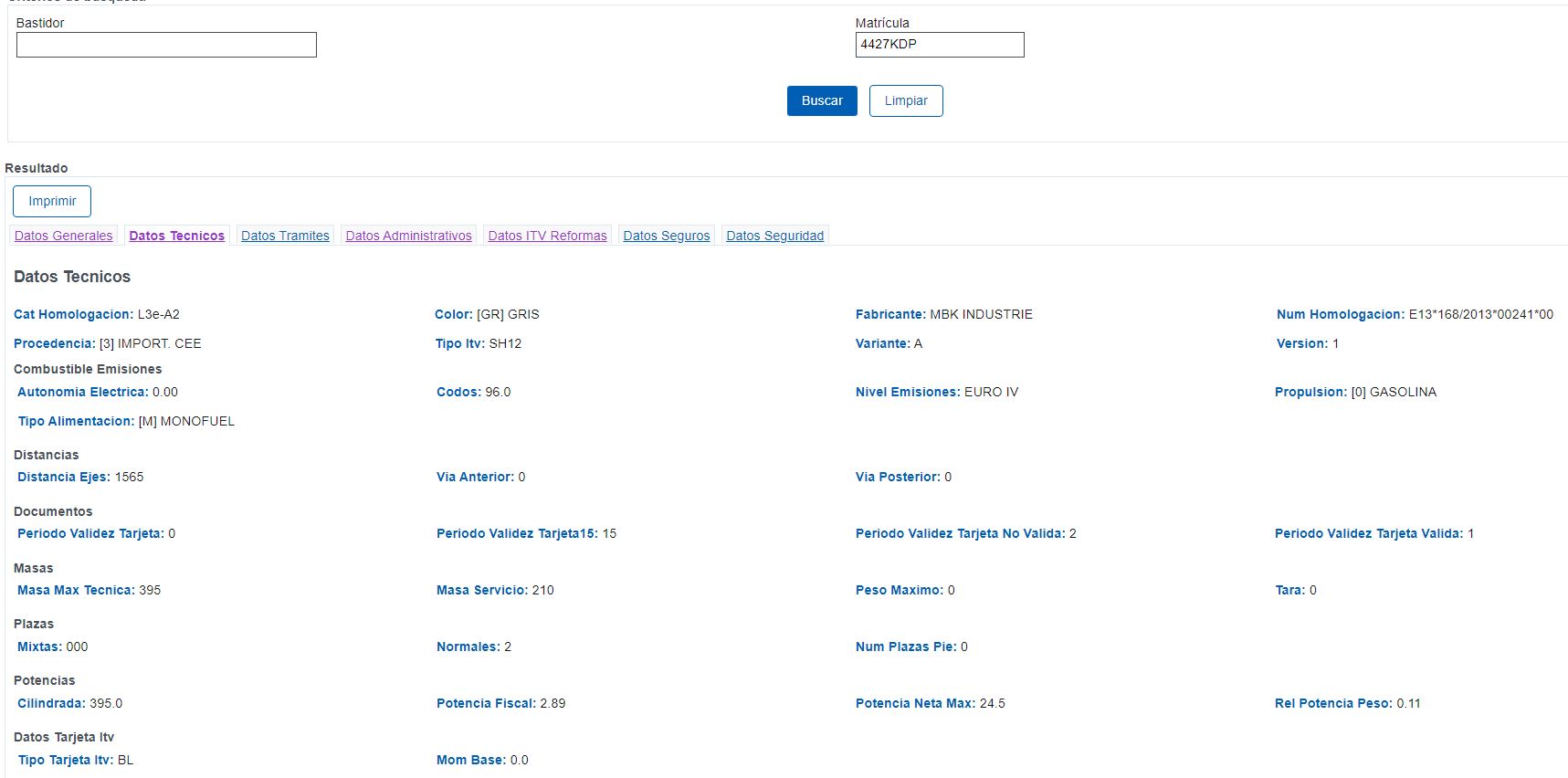Select the Datos Tecnicos tab
This screenshot has width=1568, height=778.
pyautogui.click(x=177, y=236)
